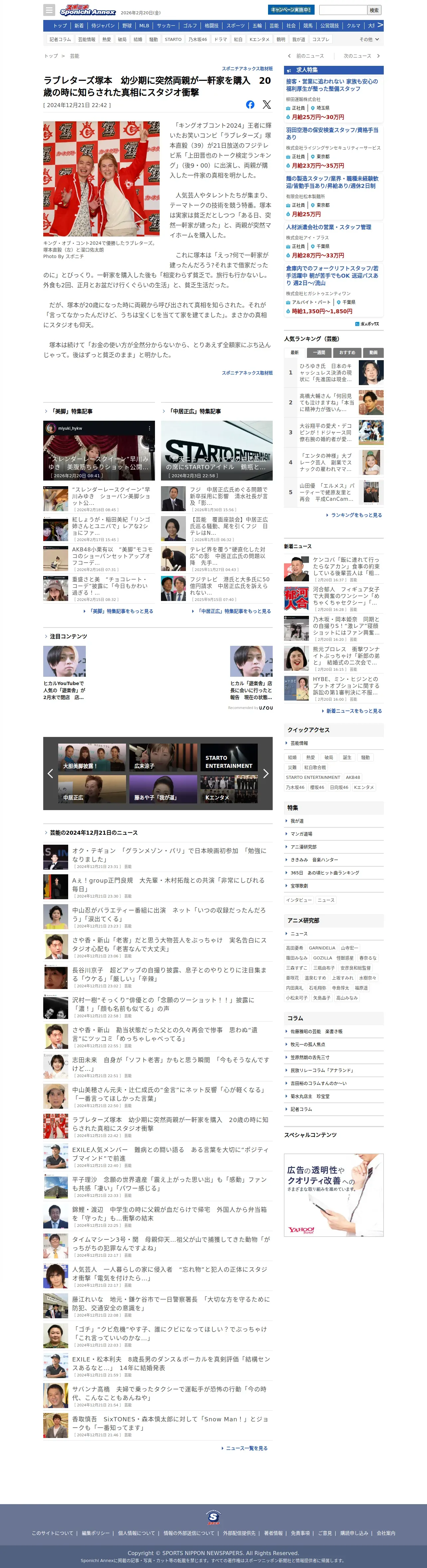
Task: Open the ヒカルYouTube 遊楽舎 recommended content
Action: 65,673
